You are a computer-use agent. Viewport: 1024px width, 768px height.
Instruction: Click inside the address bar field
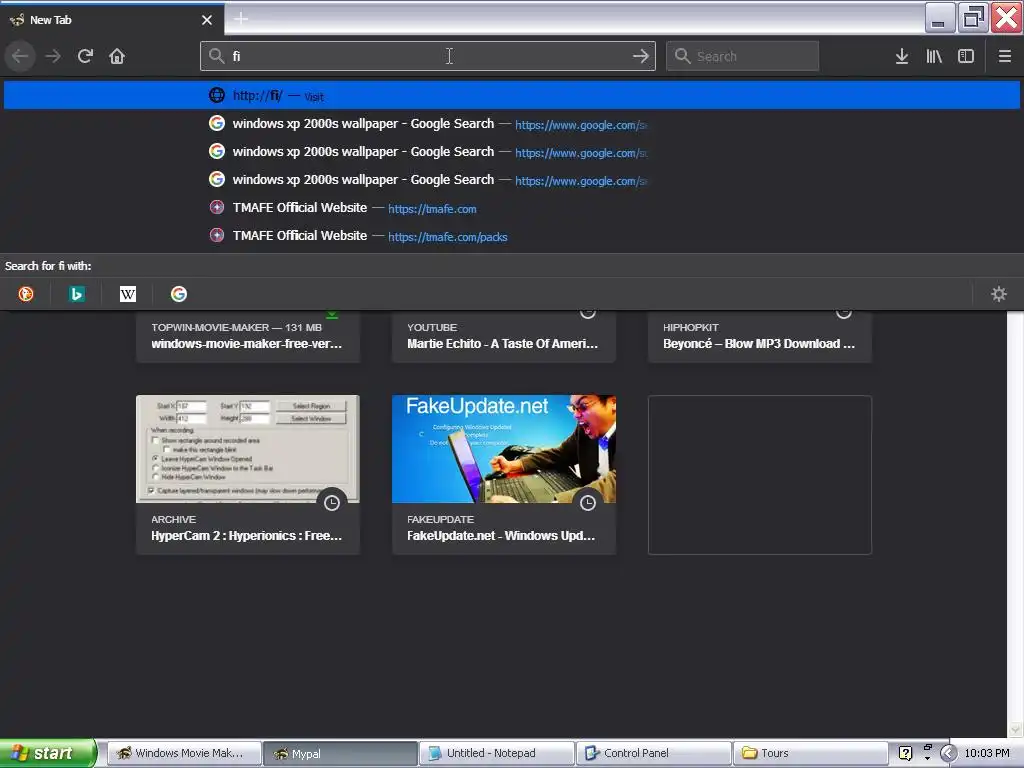click(x=428, y=56)
